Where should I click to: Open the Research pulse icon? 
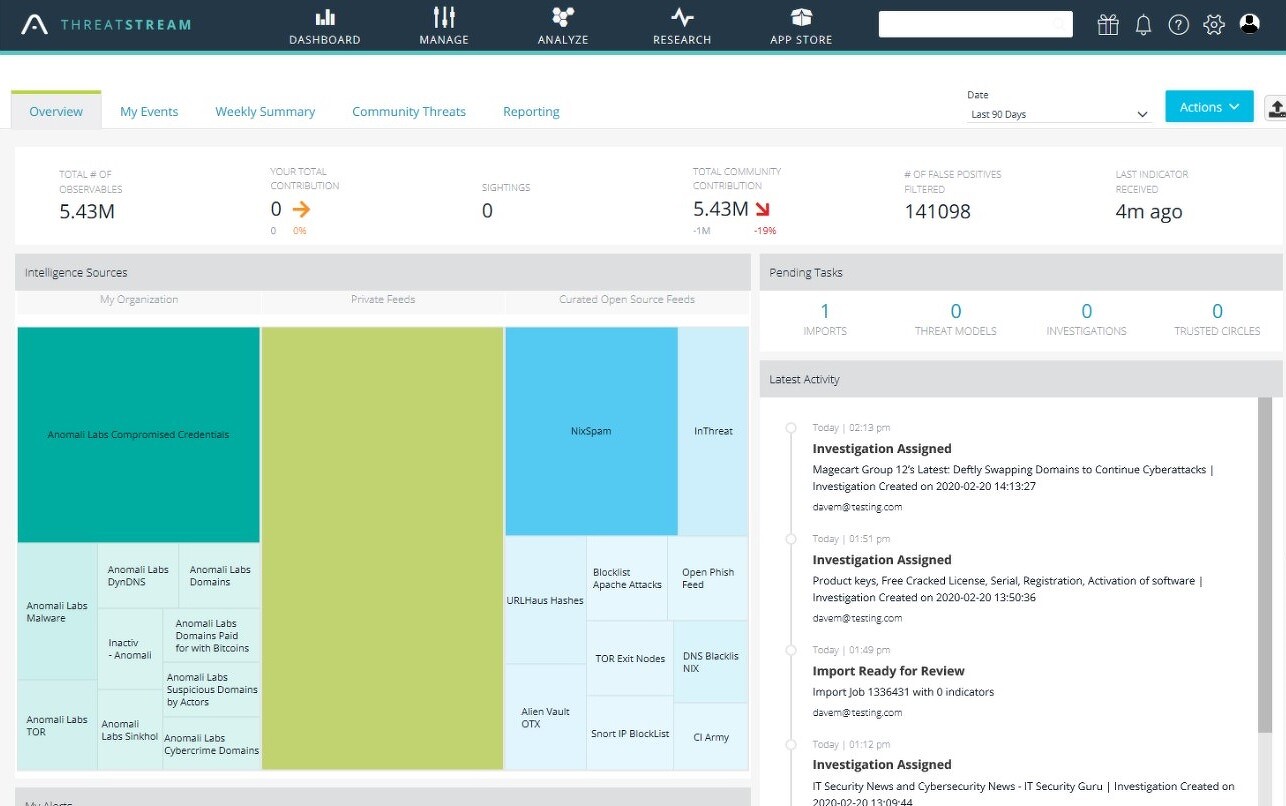tap(682, 17)
